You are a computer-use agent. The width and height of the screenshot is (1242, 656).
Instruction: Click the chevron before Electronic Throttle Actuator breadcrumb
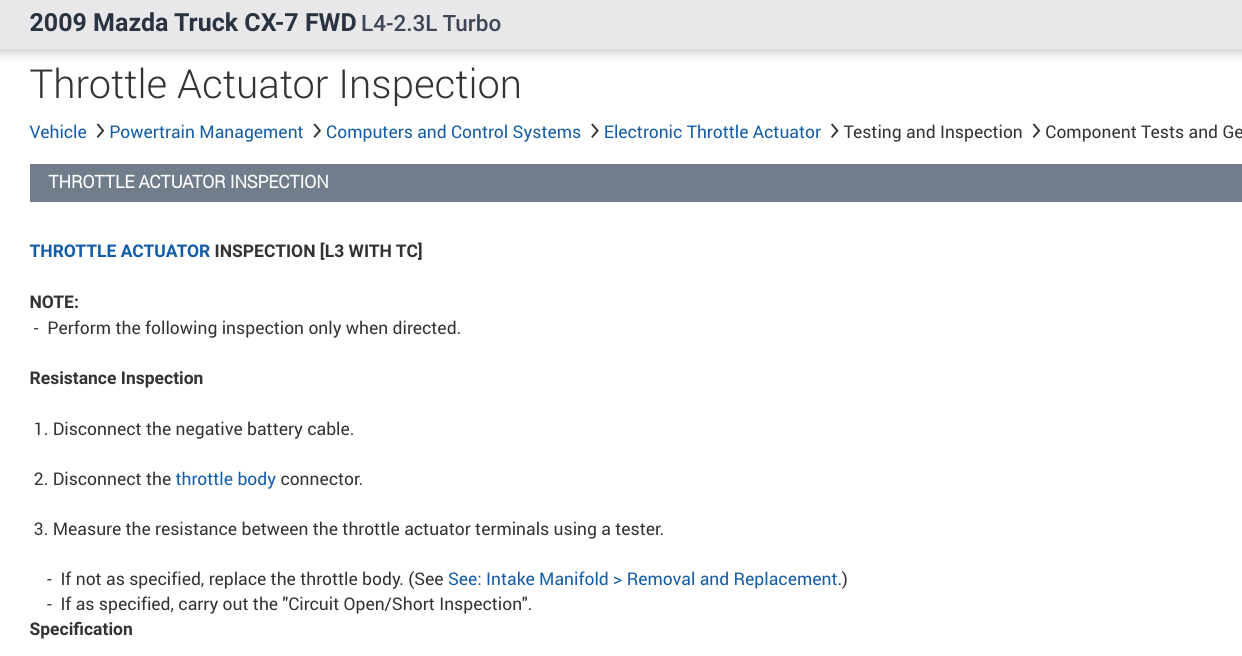click(x=593, y=131)
